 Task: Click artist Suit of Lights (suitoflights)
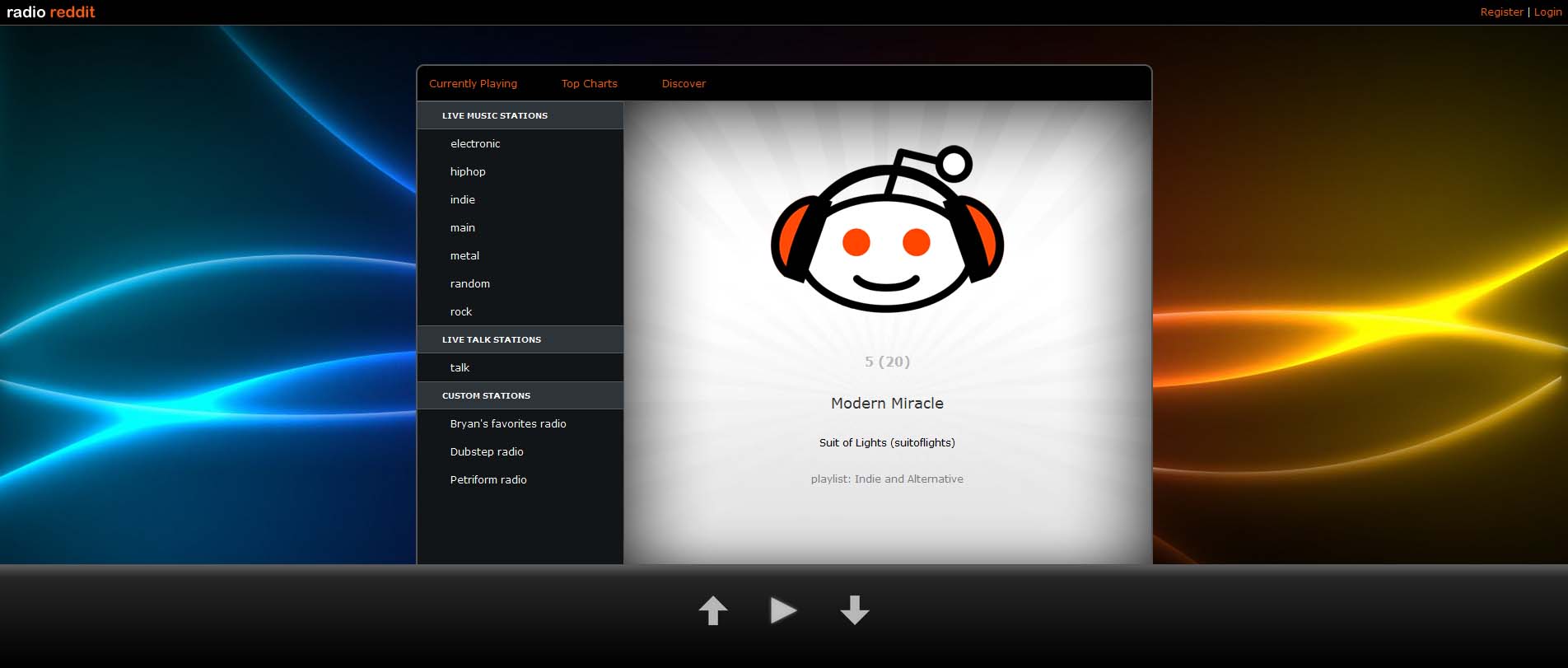tap(887, 442)
